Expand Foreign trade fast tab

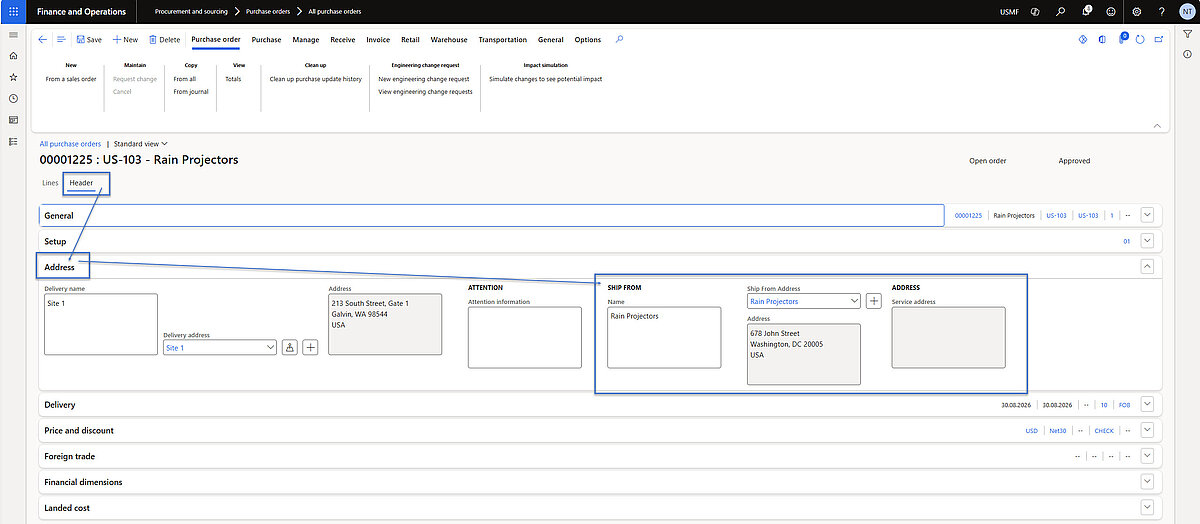click(x=1148, y=456)
